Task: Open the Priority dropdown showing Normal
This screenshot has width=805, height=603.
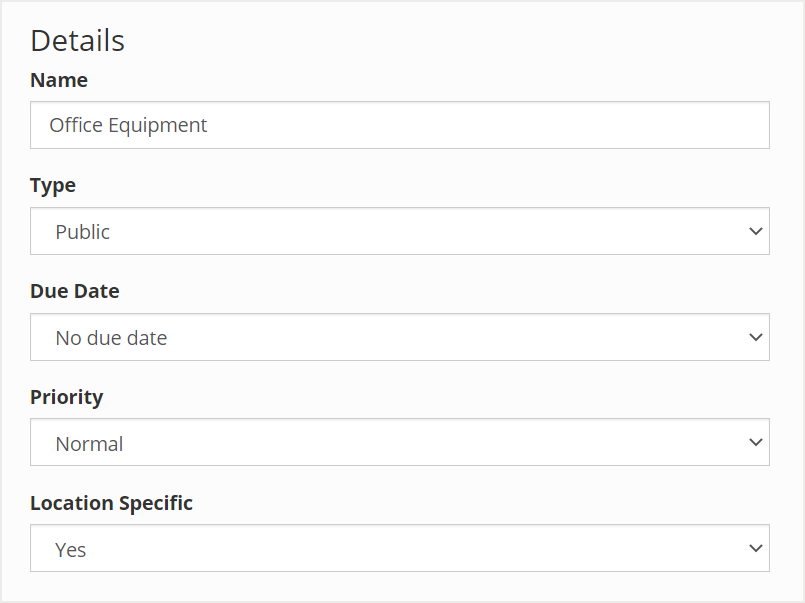Action: pyautogui.click(x=400, y=443)
